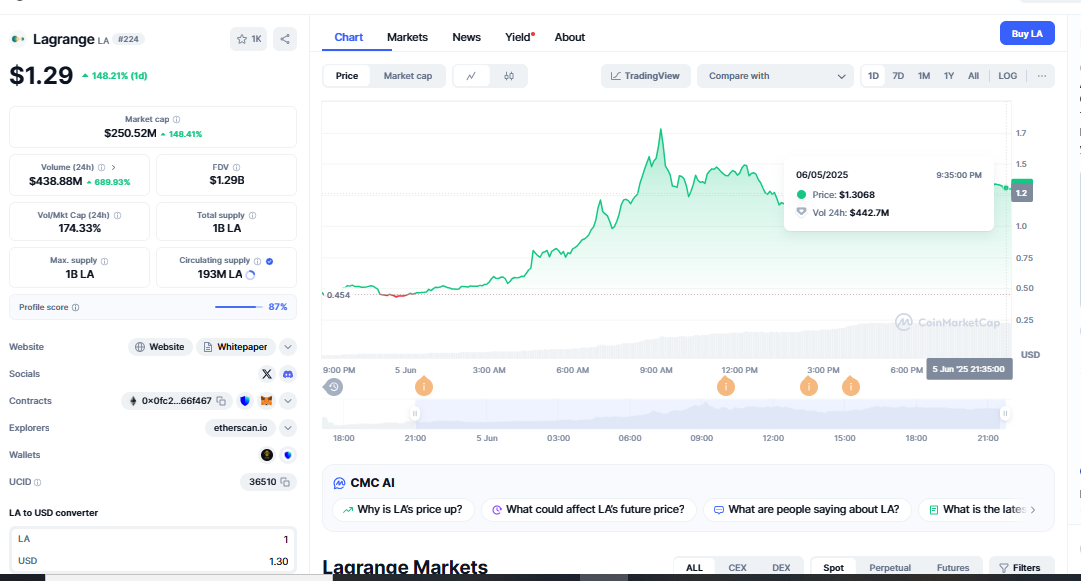Click the Volume (24h) info icon
Viewport: 1081px width, 581px height.
[101, 167]
